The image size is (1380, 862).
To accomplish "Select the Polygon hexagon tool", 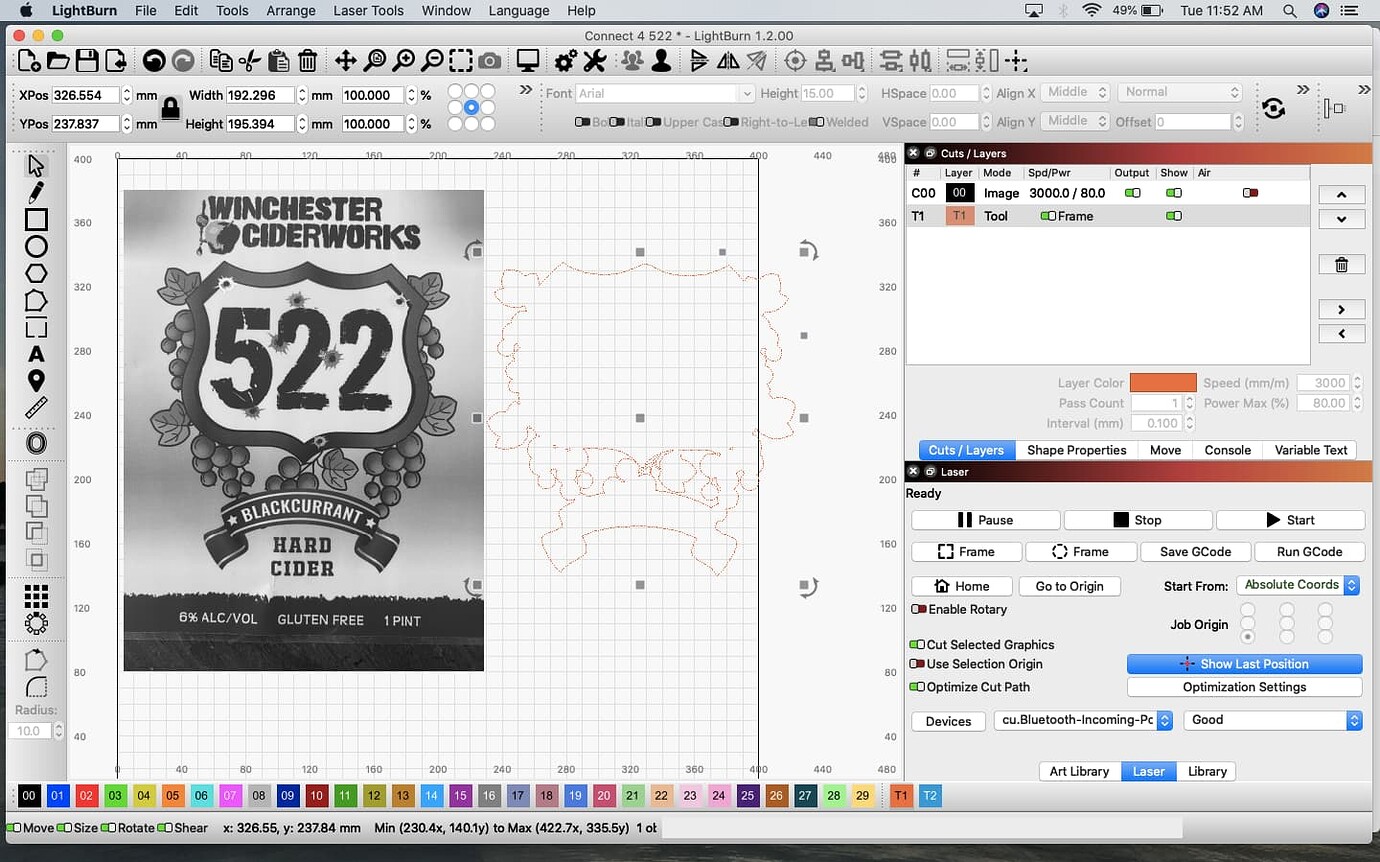I will [x=36, y=273].
